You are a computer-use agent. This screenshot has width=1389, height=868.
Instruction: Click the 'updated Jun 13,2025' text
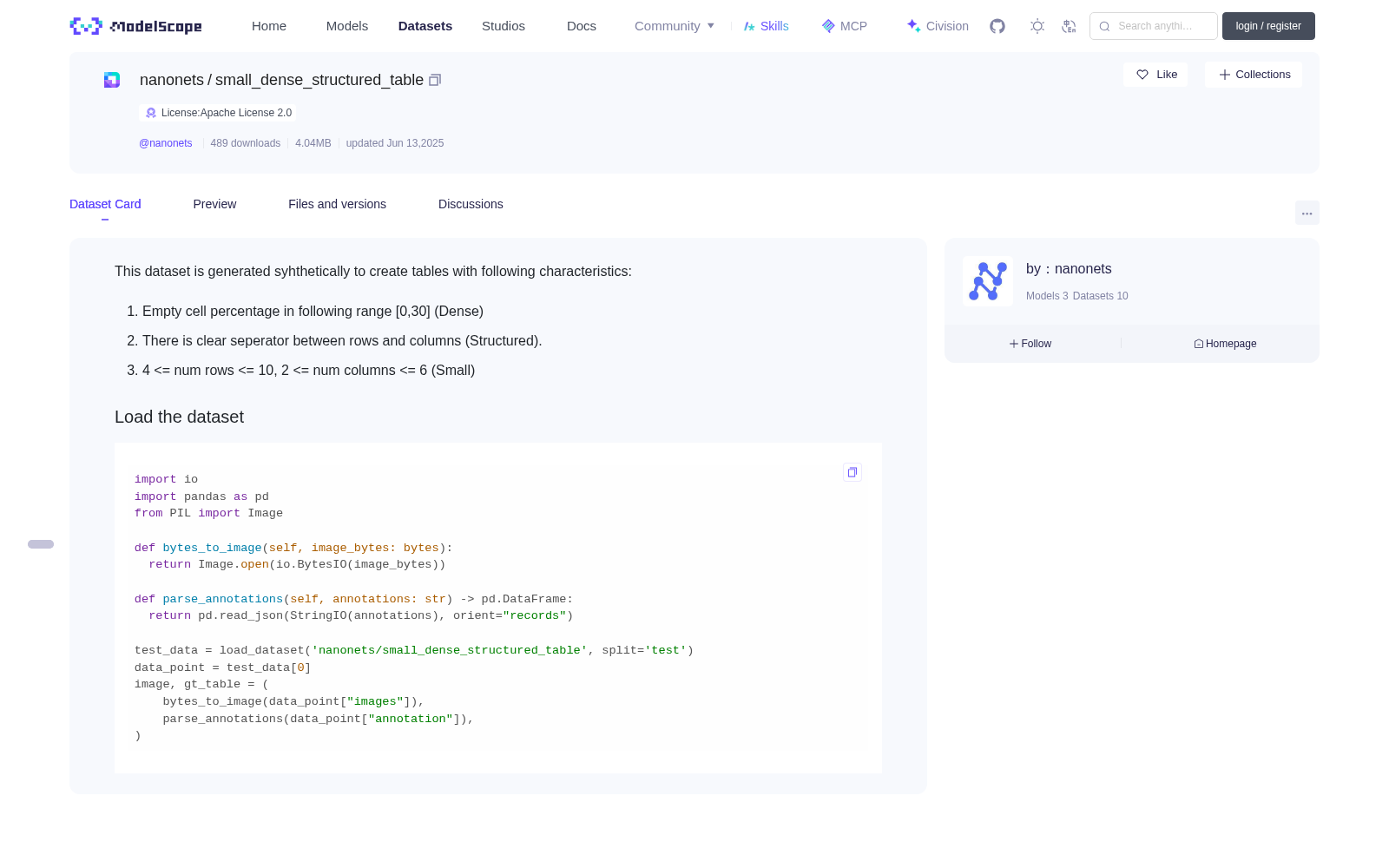(x=395, y=143)
